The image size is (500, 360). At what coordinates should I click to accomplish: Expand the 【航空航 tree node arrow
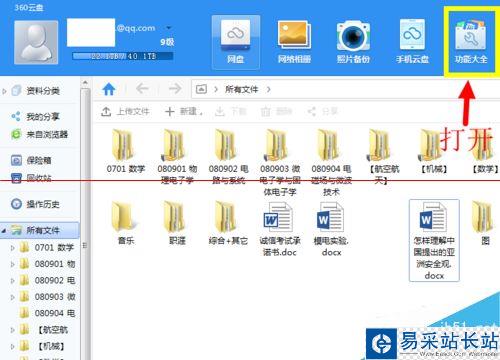click(x=13, y=330)
